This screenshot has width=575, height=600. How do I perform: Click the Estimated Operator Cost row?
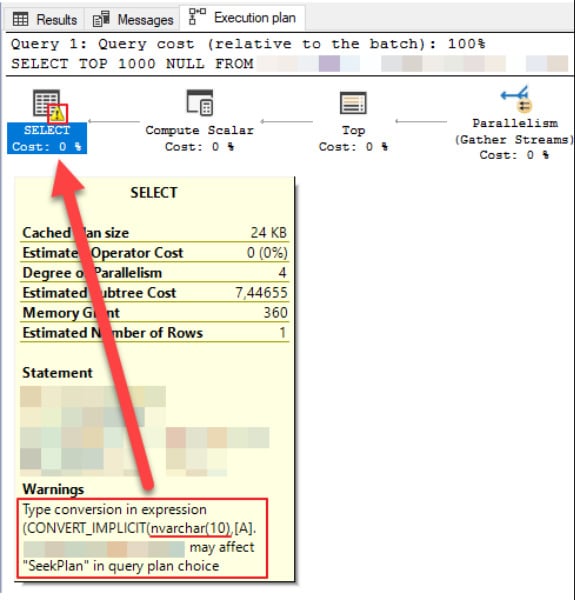(x=154, y=253)
